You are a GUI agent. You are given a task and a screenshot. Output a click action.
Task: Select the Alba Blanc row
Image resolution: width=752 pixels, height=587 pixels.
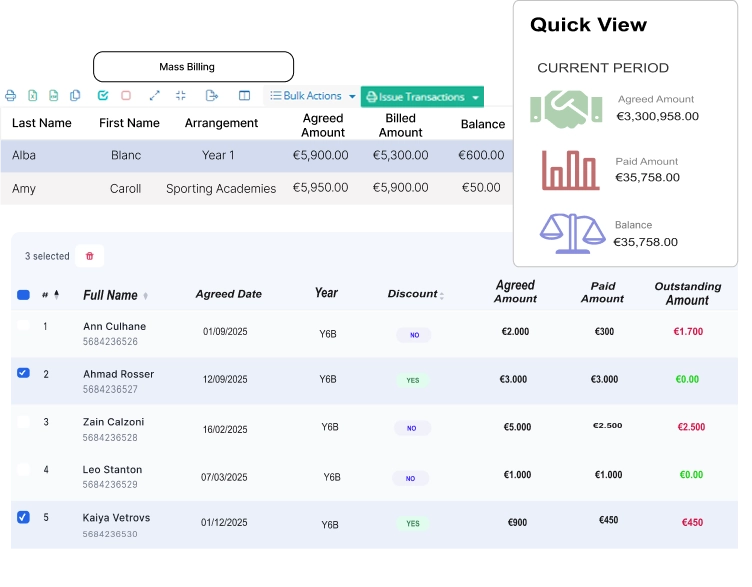click(x=257, y=155)
